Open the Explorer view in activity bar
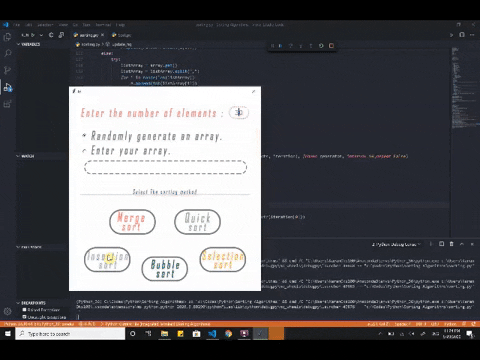This screenshot has width=480, height=360. pos(7,37)
